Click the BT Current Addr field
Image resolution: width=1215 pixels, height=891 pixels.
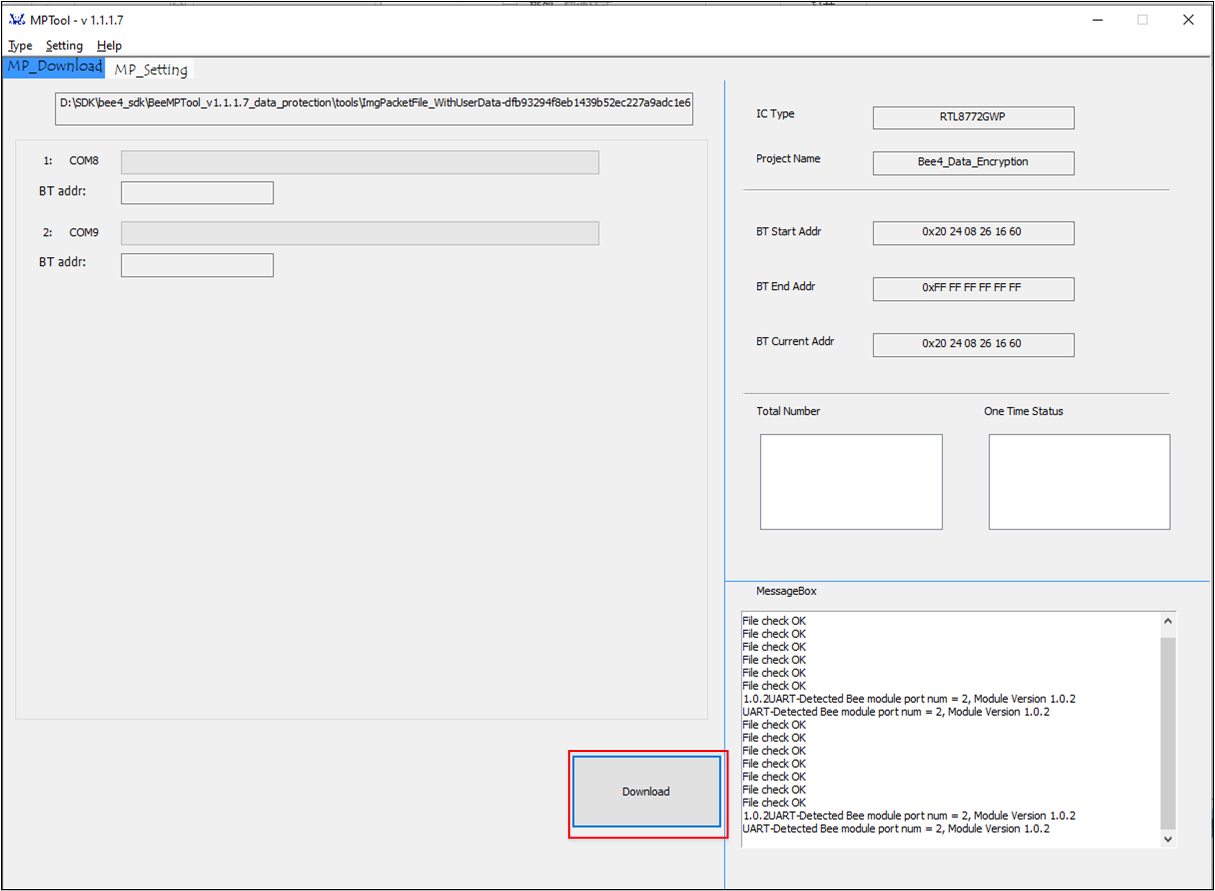973,344
